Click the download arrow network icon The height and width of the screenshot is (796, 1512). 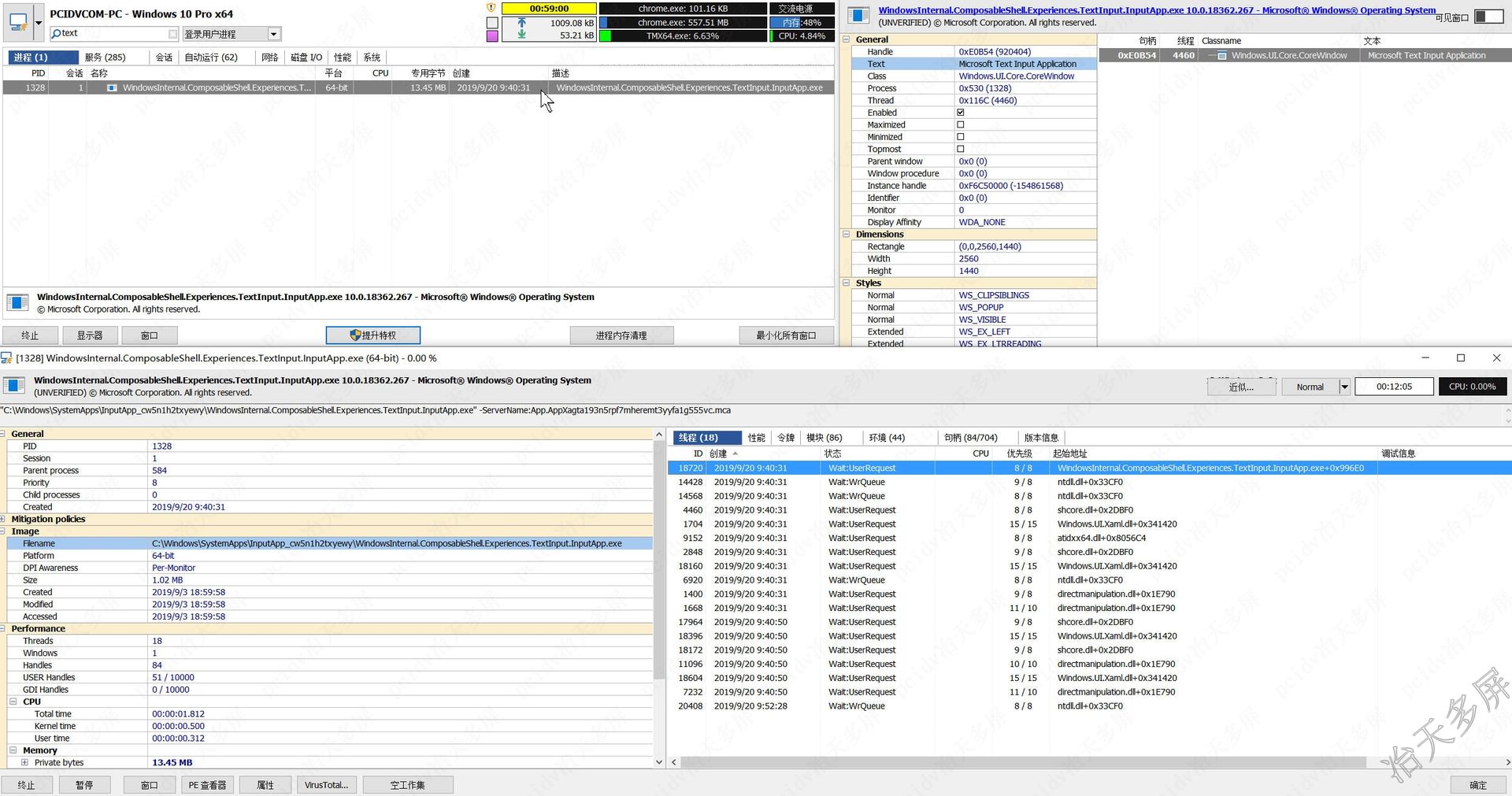(x=521, y=35)
